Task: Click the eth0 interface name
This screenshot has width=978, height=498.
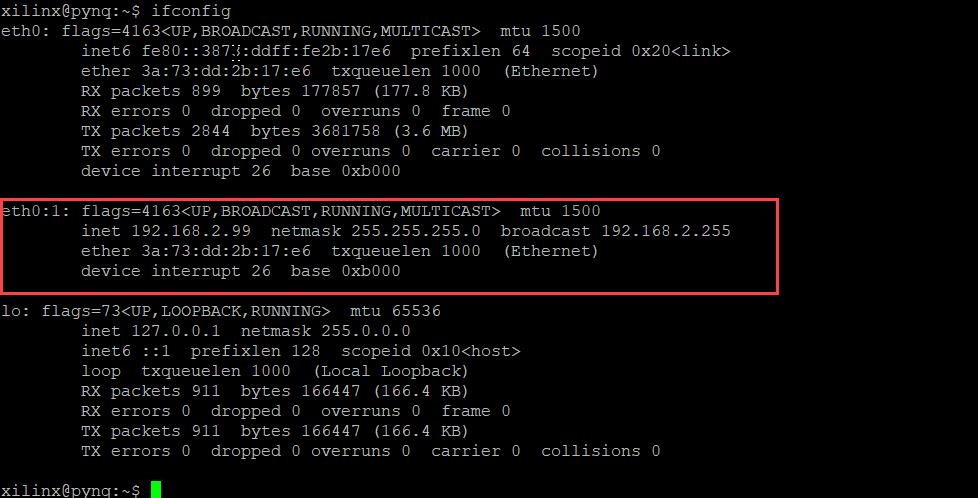Action: [21, 31]
